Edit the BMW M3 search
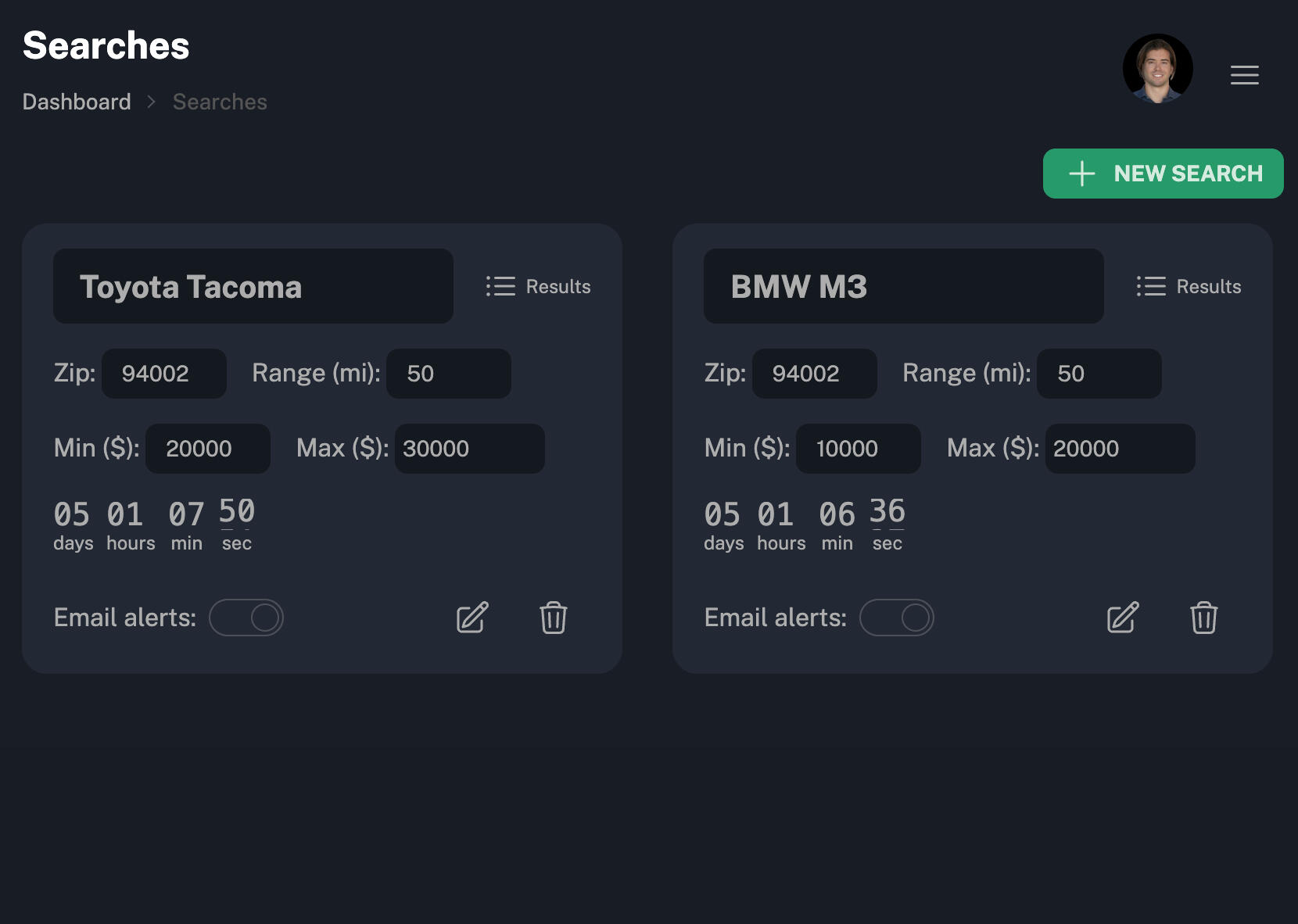Viewport: 1298px width, 924px height. [1123, 618]
